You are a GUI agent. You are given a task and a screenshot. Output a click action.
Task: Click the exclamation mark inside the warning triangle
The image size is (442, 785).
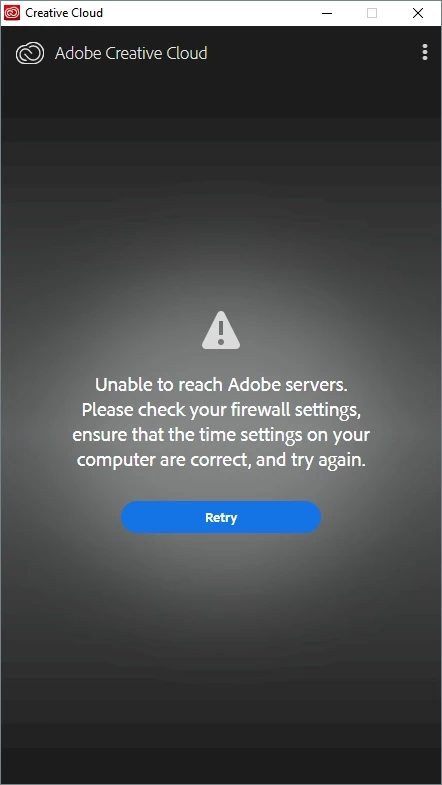coord(221,332)
